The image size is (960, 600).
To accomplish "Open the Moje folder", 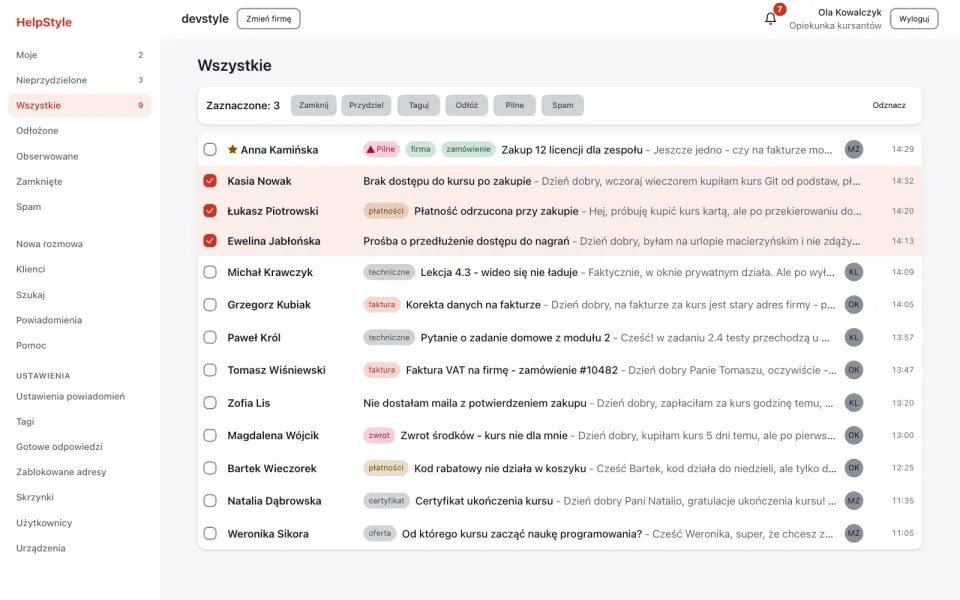I will 80,55.
